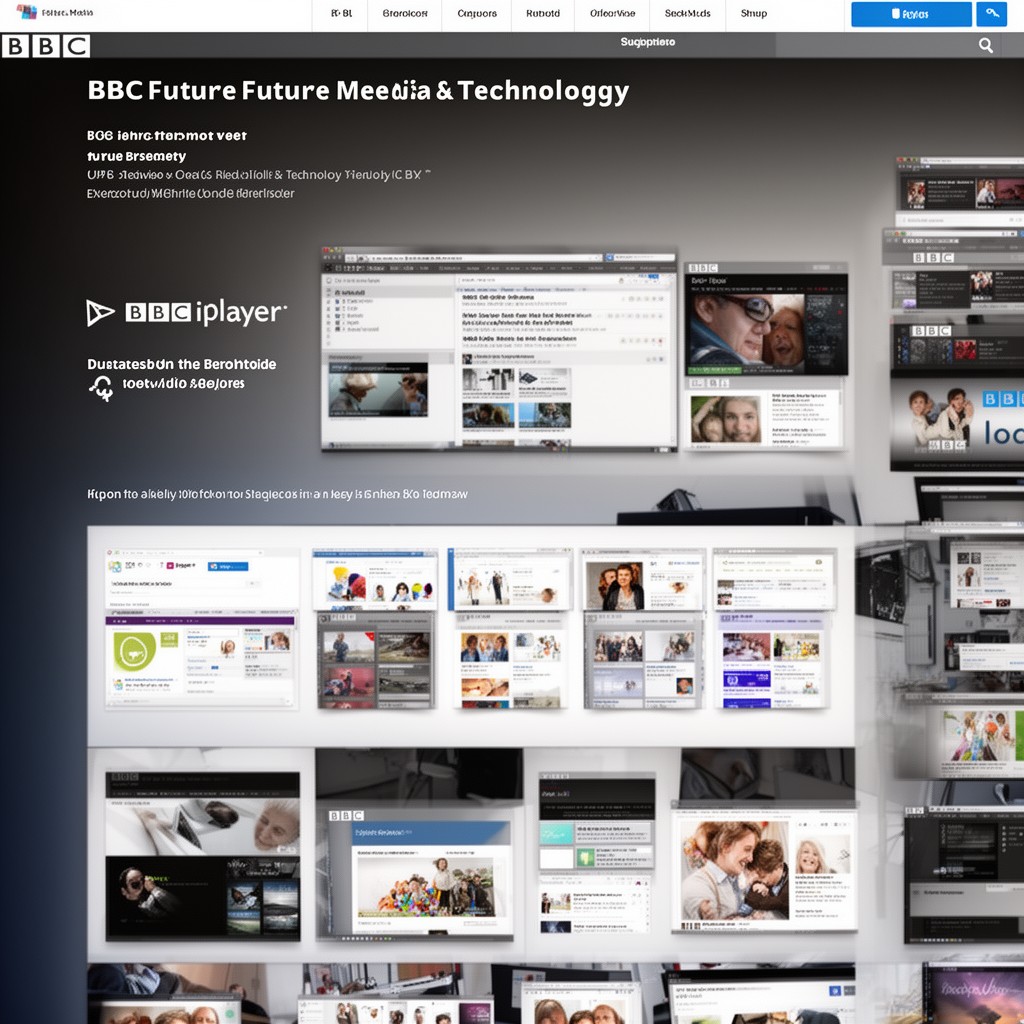Click the iPlayer play triangle icon
Image resolution: width=1024 pixels, height=1024 pixels.
coord(100,313)
